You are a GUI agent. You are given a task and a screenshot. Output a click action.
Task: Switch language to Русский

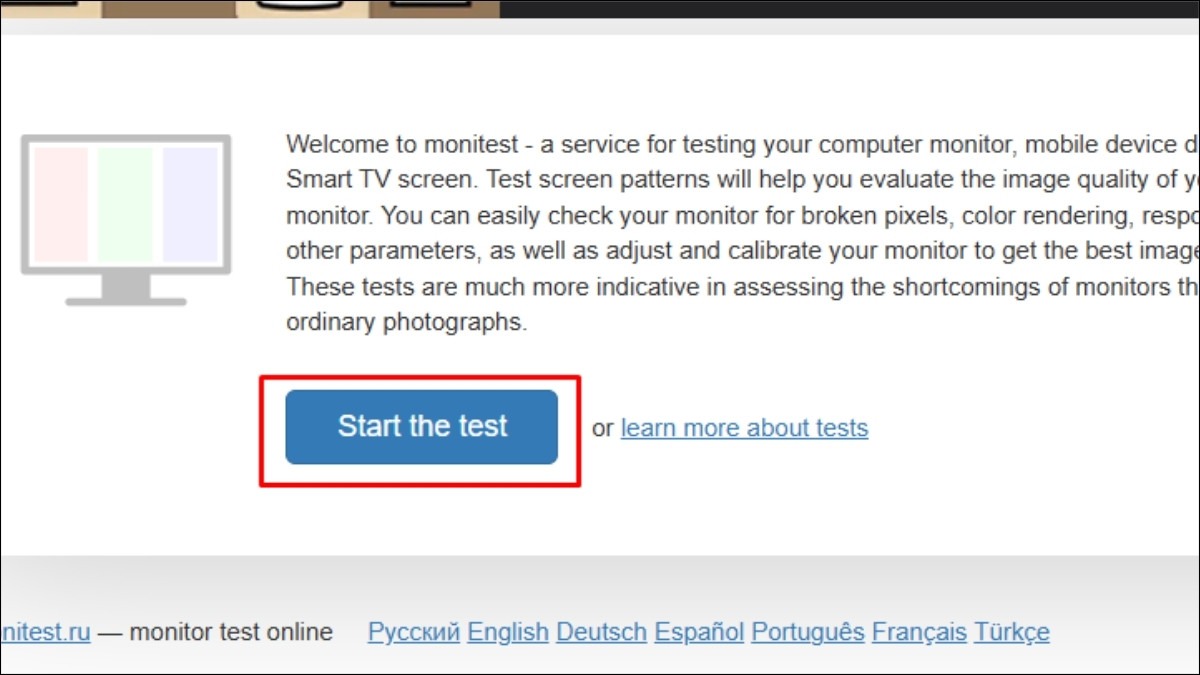[414, 632]
